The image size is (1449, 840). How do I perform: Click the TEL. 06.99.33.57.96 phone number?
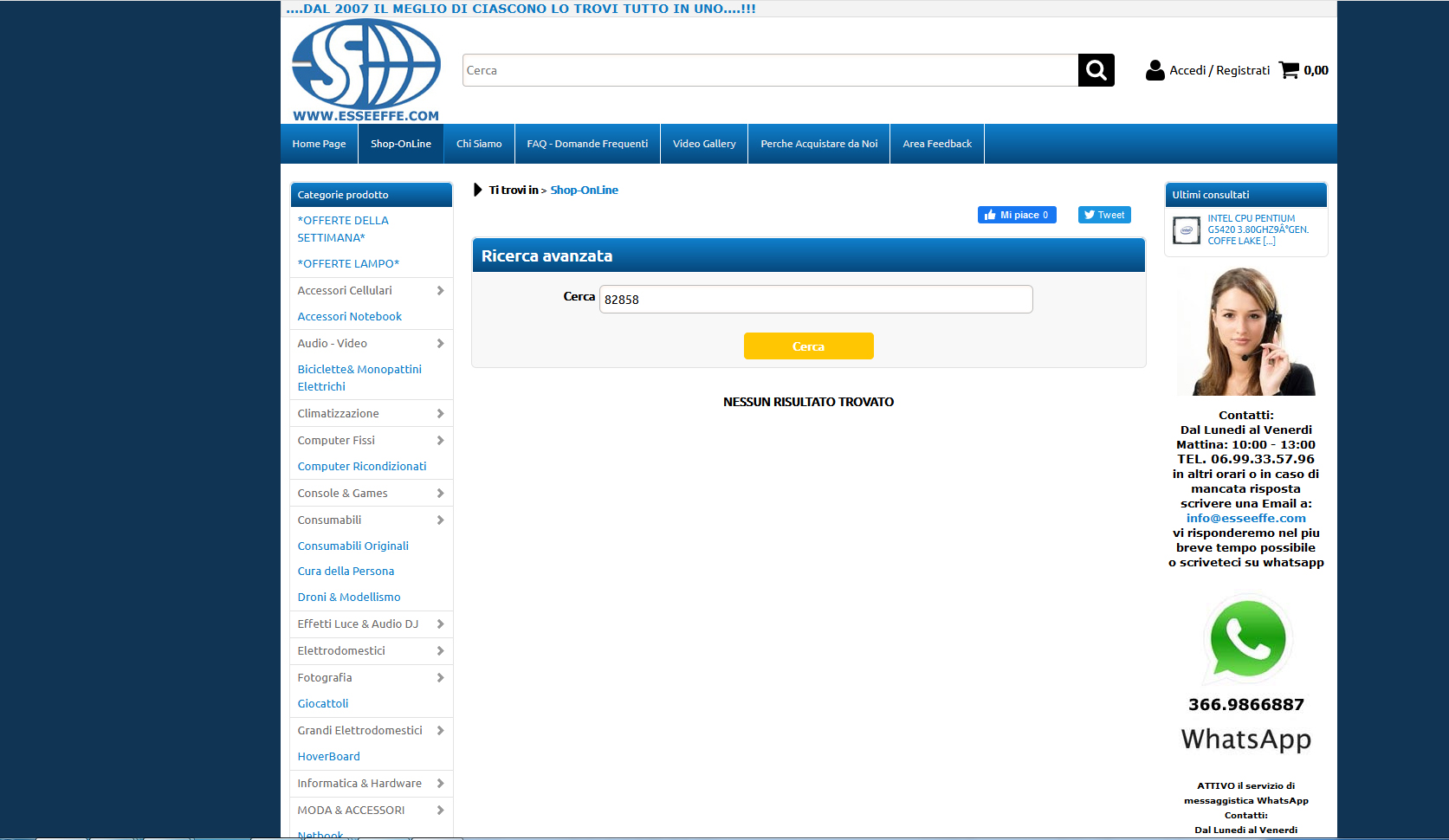click(1246, 459)
